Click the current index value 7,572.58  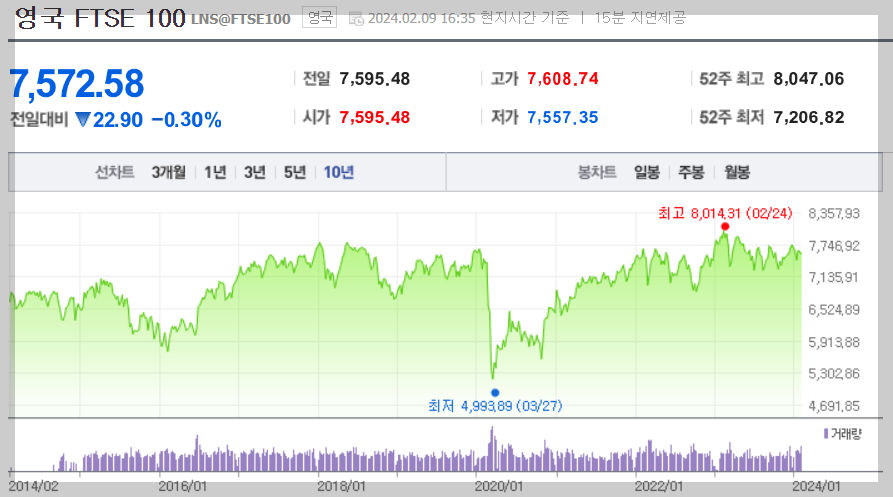77,84
